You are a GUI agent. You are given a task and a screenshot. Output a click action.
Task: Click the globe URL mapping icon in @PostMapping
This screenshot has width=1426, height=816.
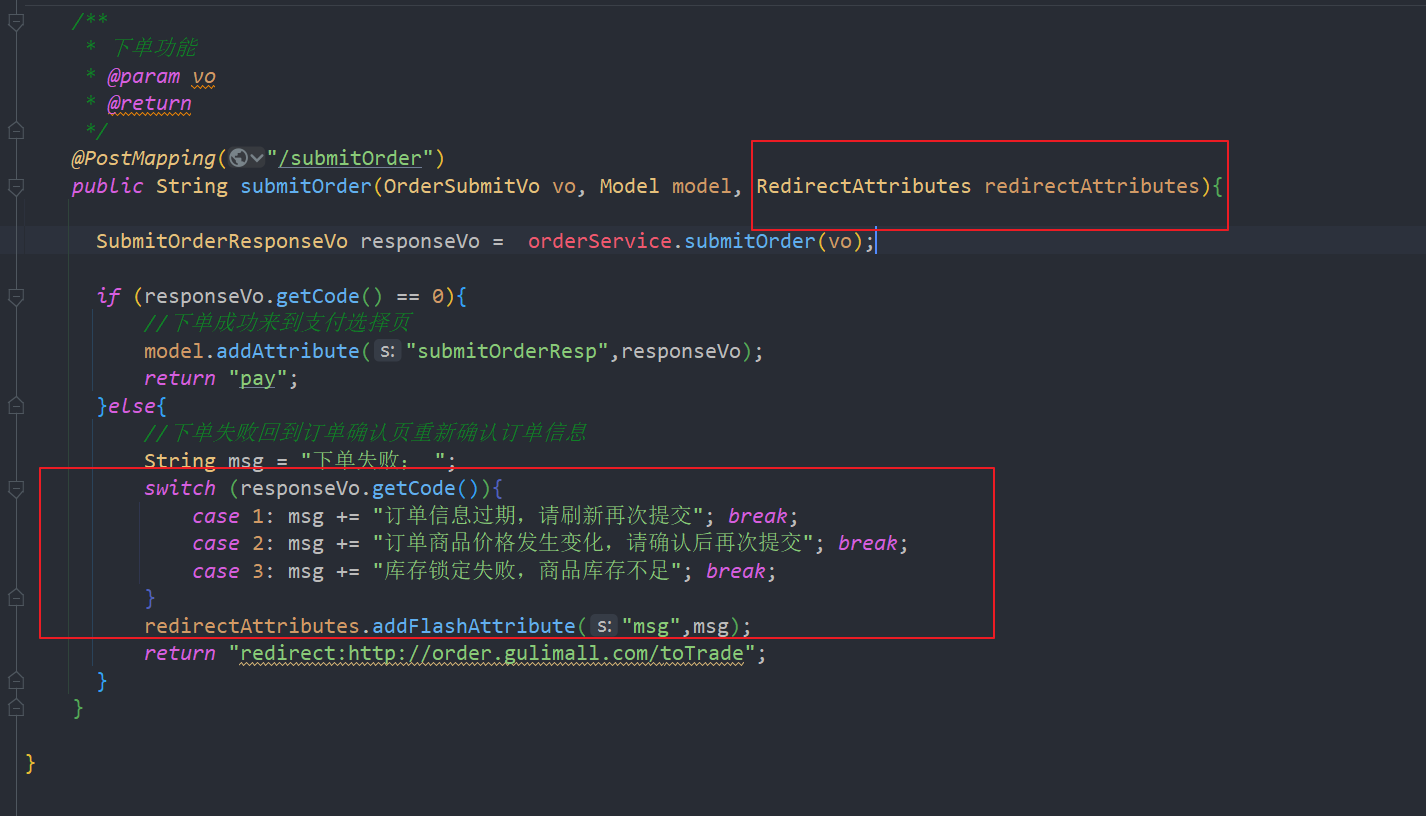click(x=238, y=158)
